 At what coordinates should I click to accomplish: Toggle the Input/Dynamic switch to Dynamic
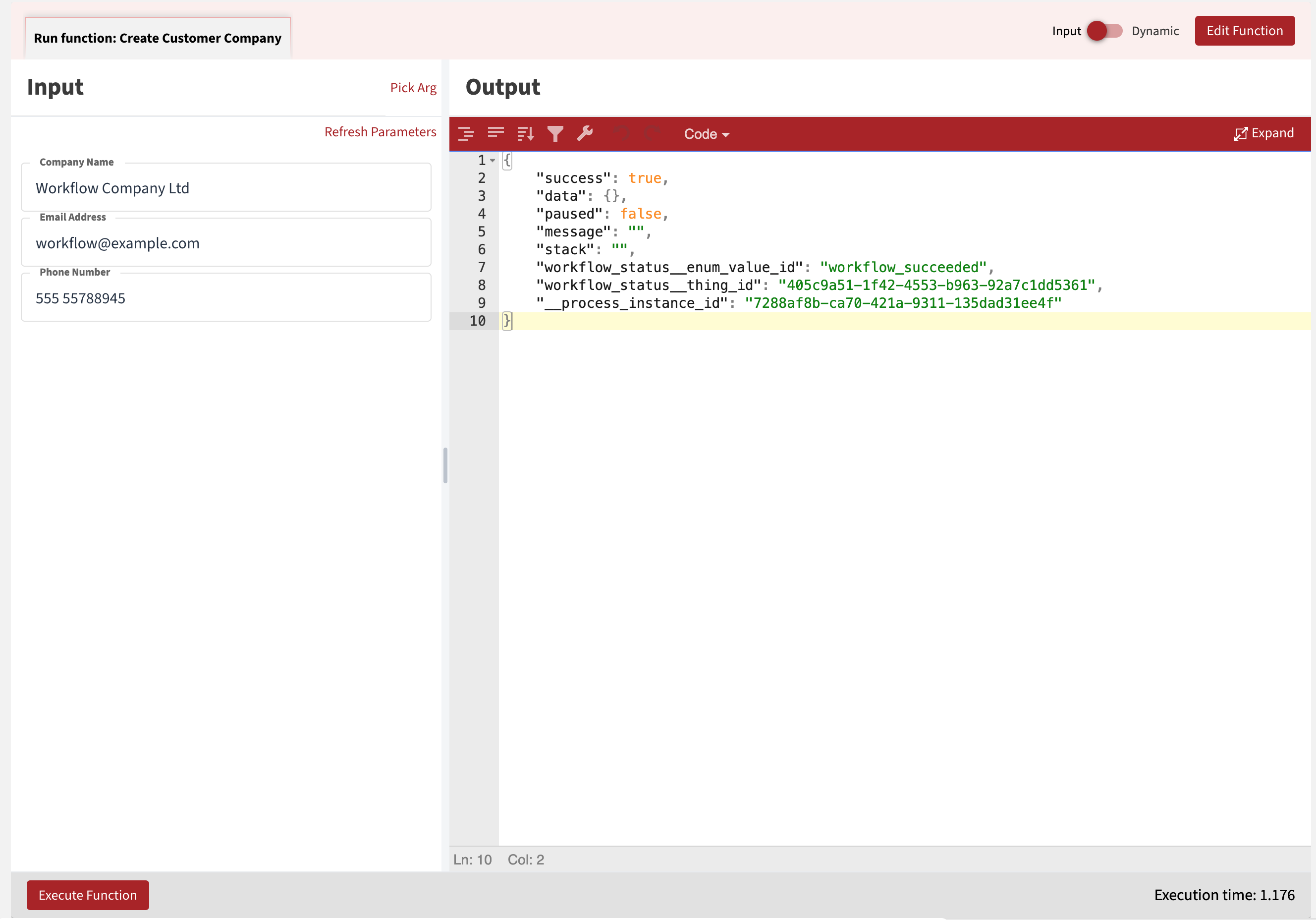[1112, 31]
